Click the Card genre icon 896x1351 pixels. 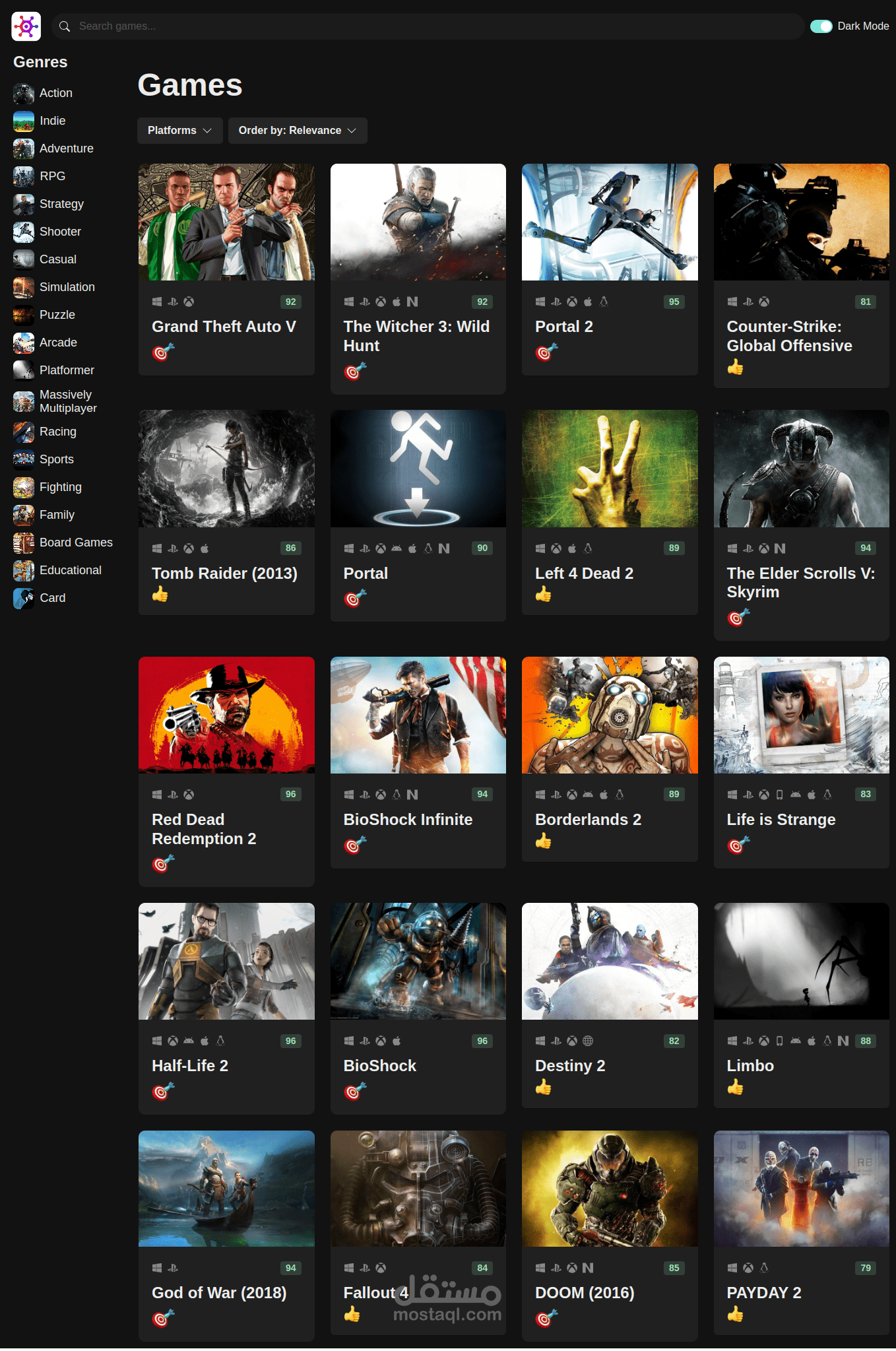click(24, 599)
